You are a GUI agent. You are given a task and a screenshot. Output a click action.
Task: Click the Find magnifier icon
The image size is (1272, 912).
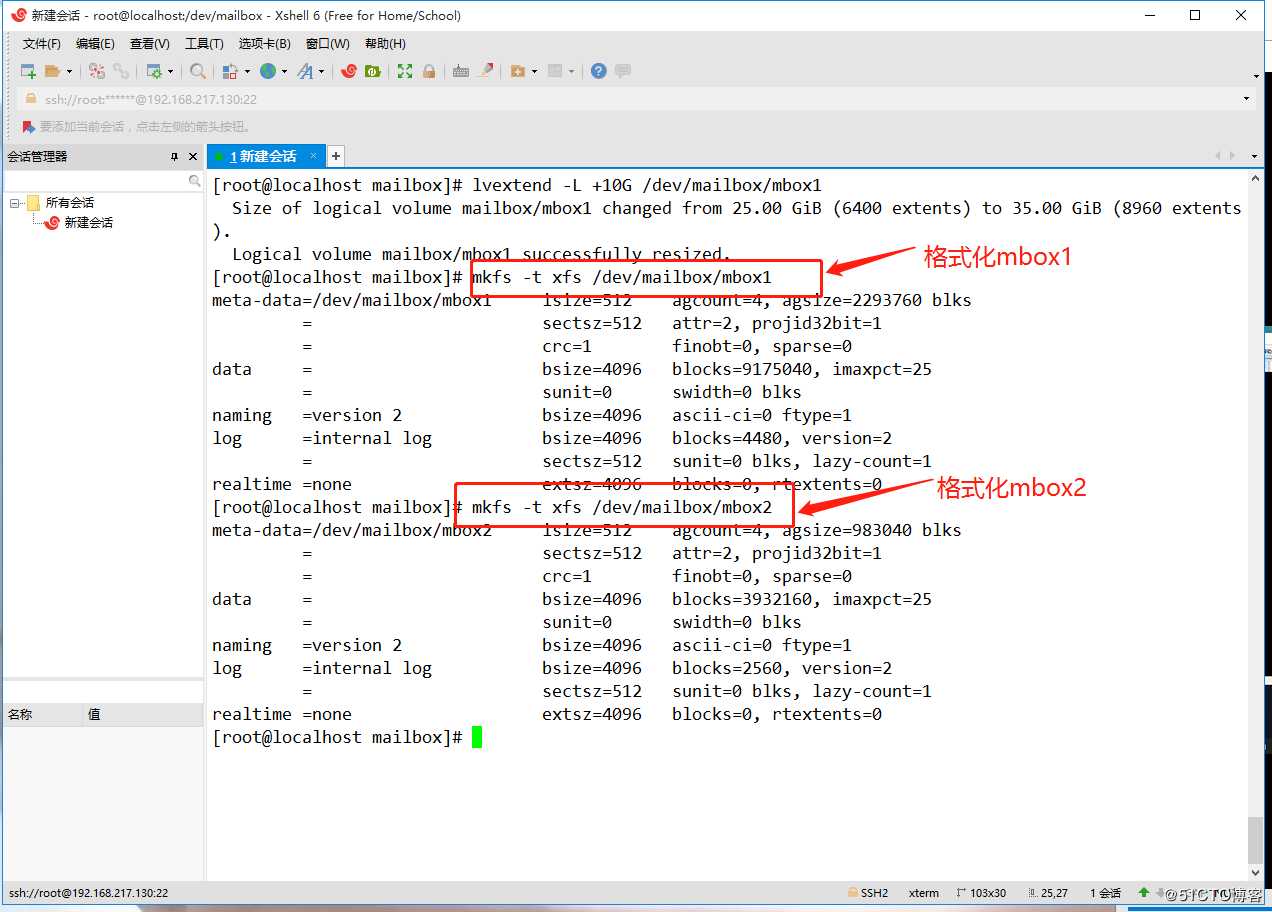[x=198, y=71]
